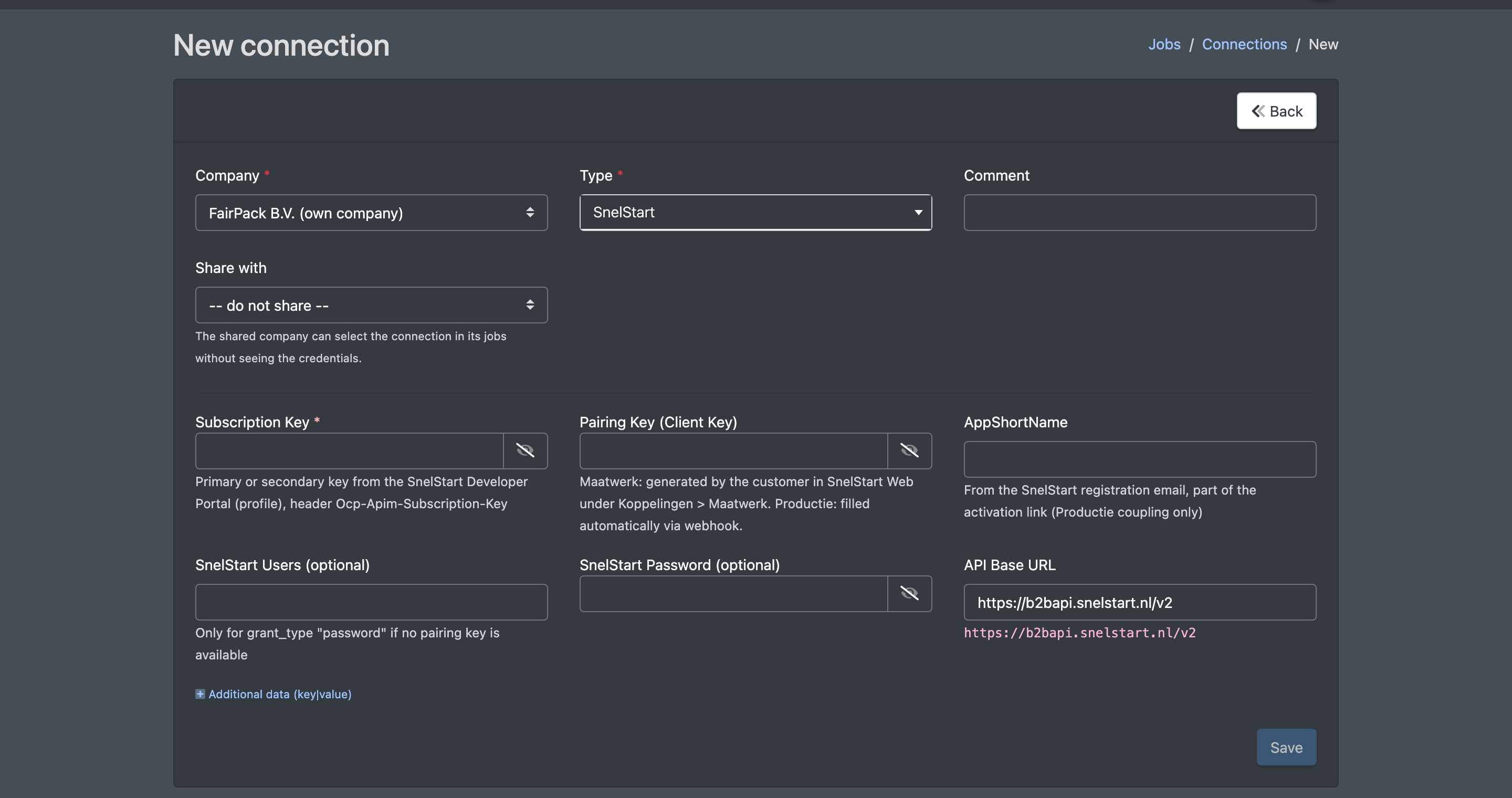Viewport: 1512px width, 798px height.
Task: Focus the API Base URL field
Action: (x=1140, y=602)
